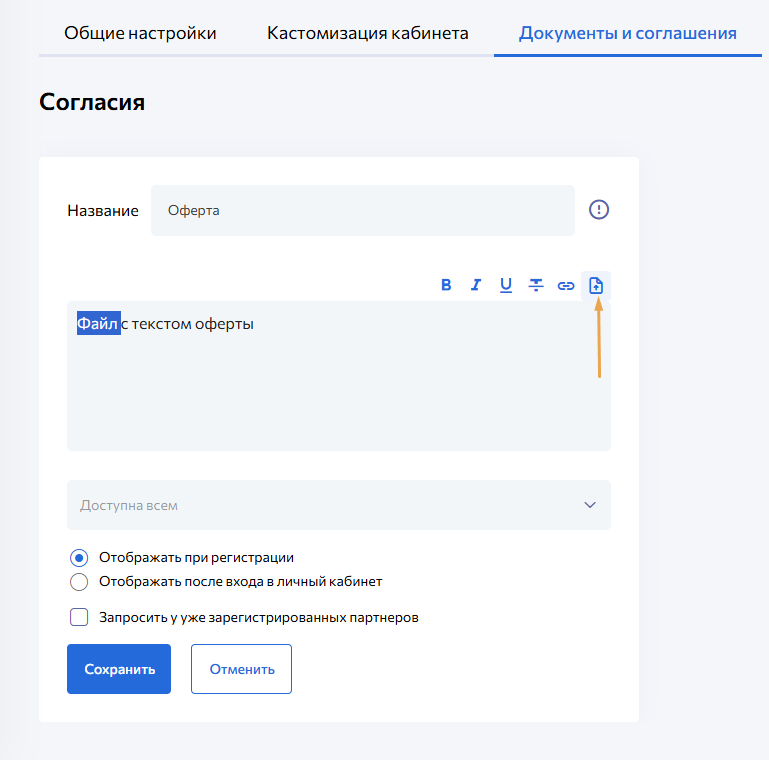Screen dimensions: 769x760
Task: Click the highlighted word 'Файл' in the editor
Action: click(x=98, y=324)
